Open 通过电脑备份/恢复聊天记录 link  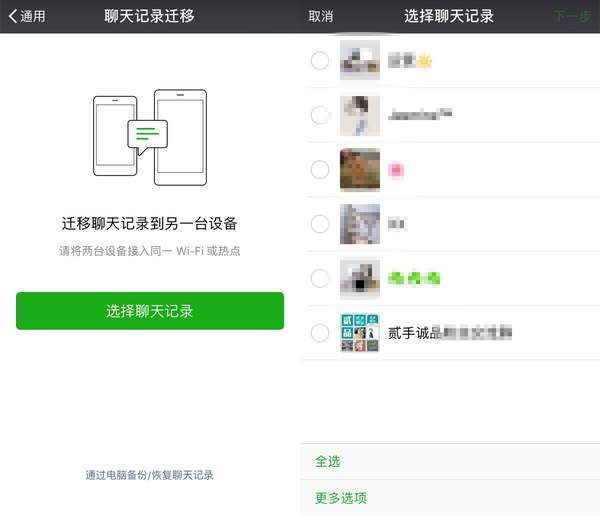click(x=150, y=475)
